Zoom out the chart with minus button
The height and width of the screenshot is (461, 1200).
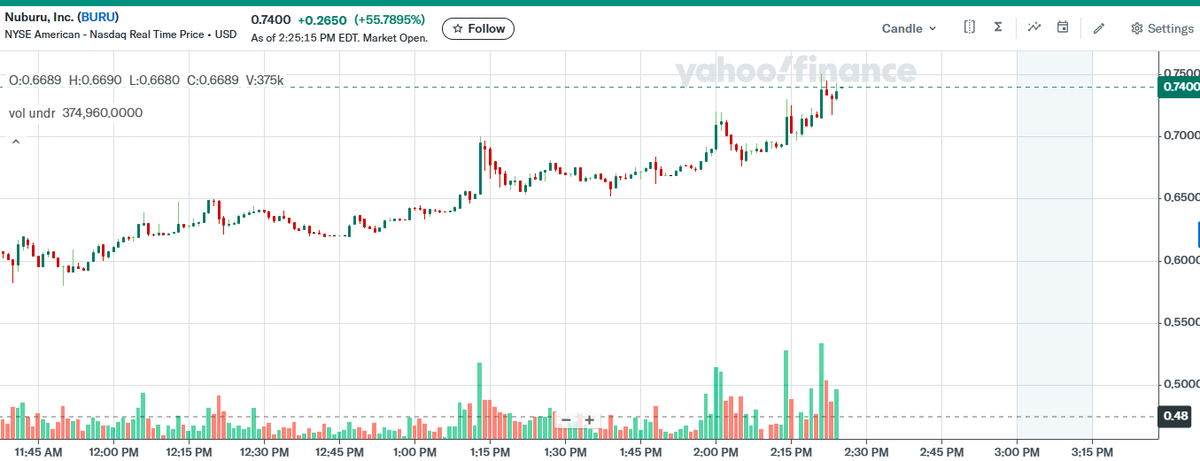[566, 420]
